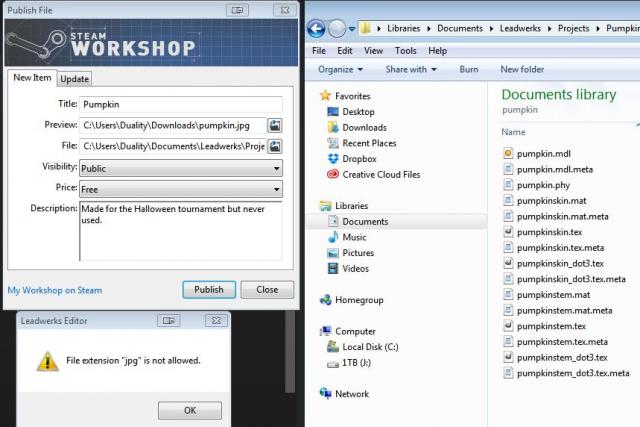Viewport: 640px width, 427px height.
Task: Open My Workshop on Steam link
Action: 53,291
